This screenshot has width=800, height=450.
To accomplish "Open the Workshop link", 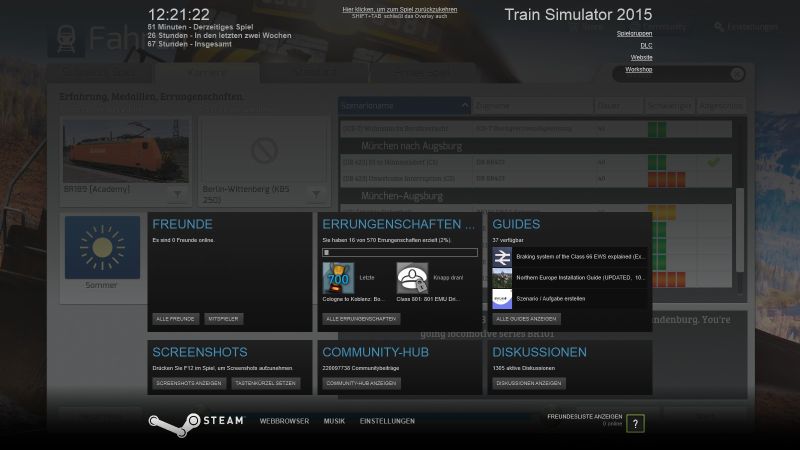I will 639,69.
